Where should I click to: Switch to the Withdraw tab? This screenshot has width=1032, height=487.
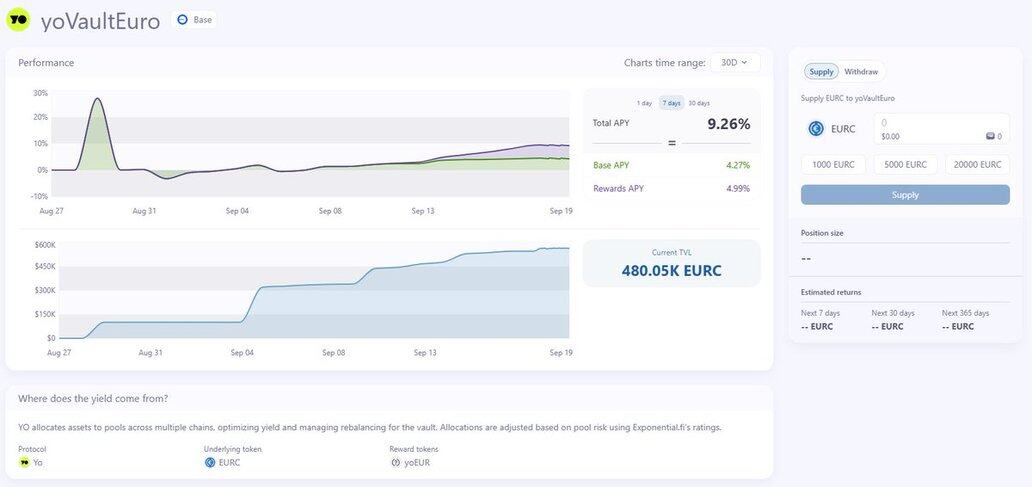pos(861,72)
